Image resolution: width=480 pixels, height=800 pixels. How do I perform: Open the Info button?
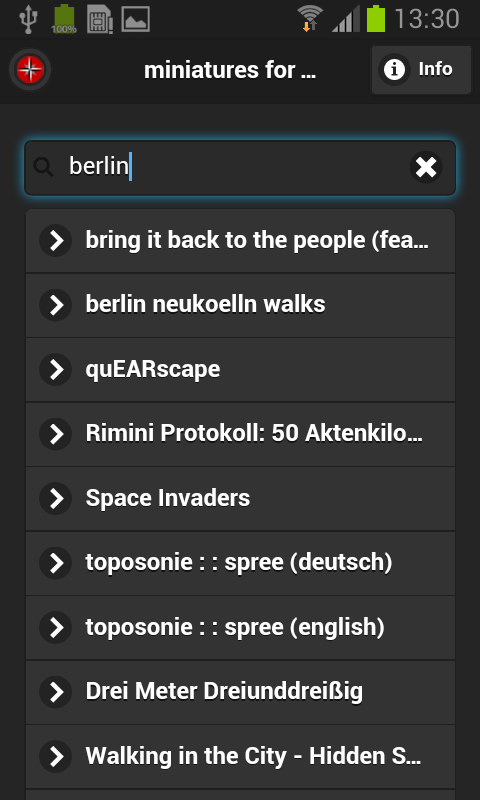pyautogui.click(x=421, y=70)
